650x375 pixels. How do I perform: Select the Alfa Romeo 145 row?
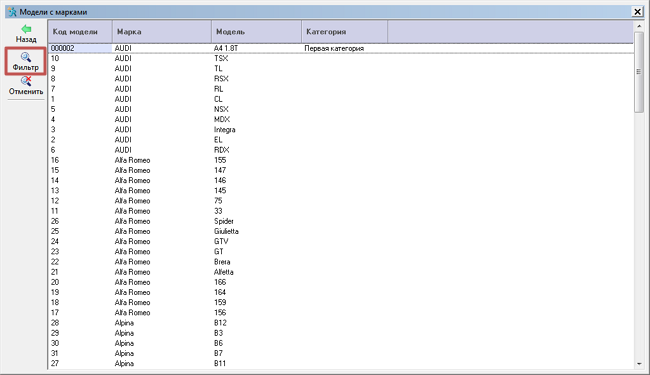click(x=341, y=191)
